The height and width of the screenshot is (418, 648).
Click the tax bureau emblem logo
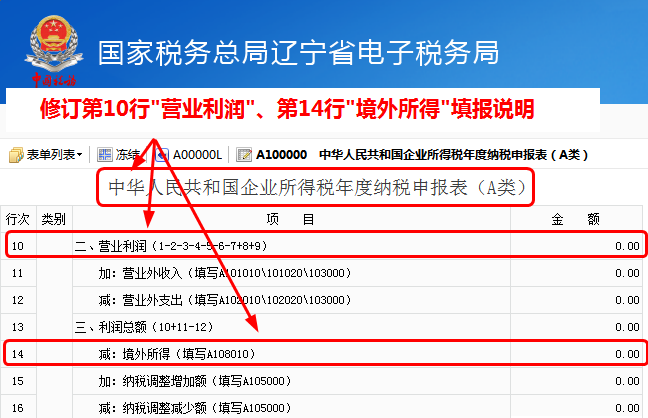(x=54, y=50)
